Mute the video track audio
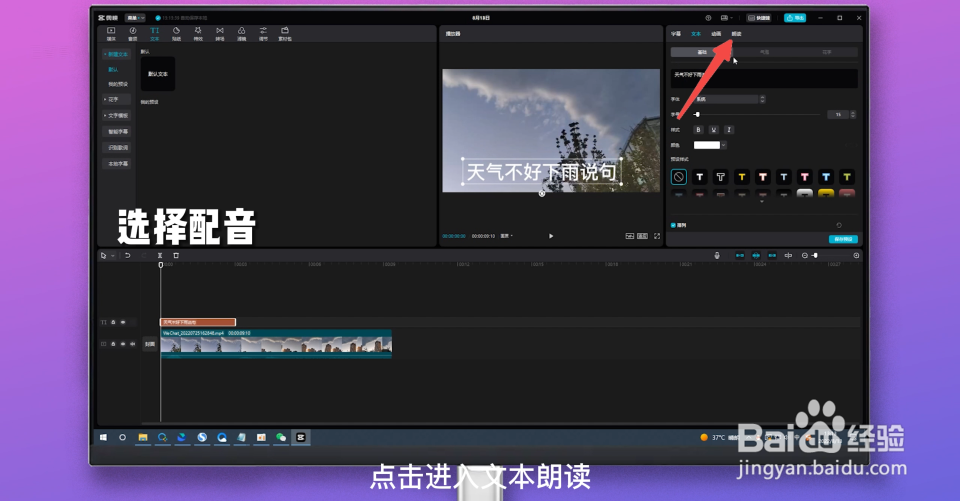The width and height of the screenshot is (960, 501). click(x=132, y=344)
